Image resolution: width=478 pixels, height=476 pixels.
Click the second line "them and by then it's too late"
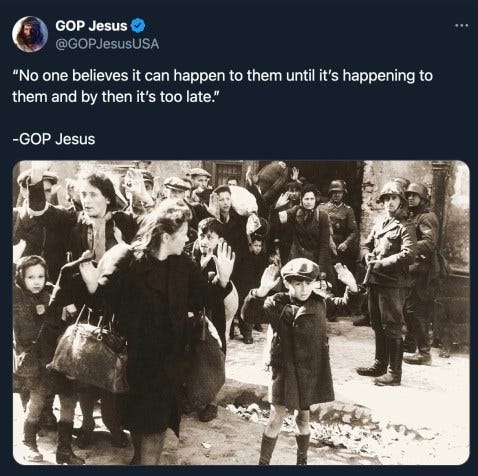(x=116, y=97)
